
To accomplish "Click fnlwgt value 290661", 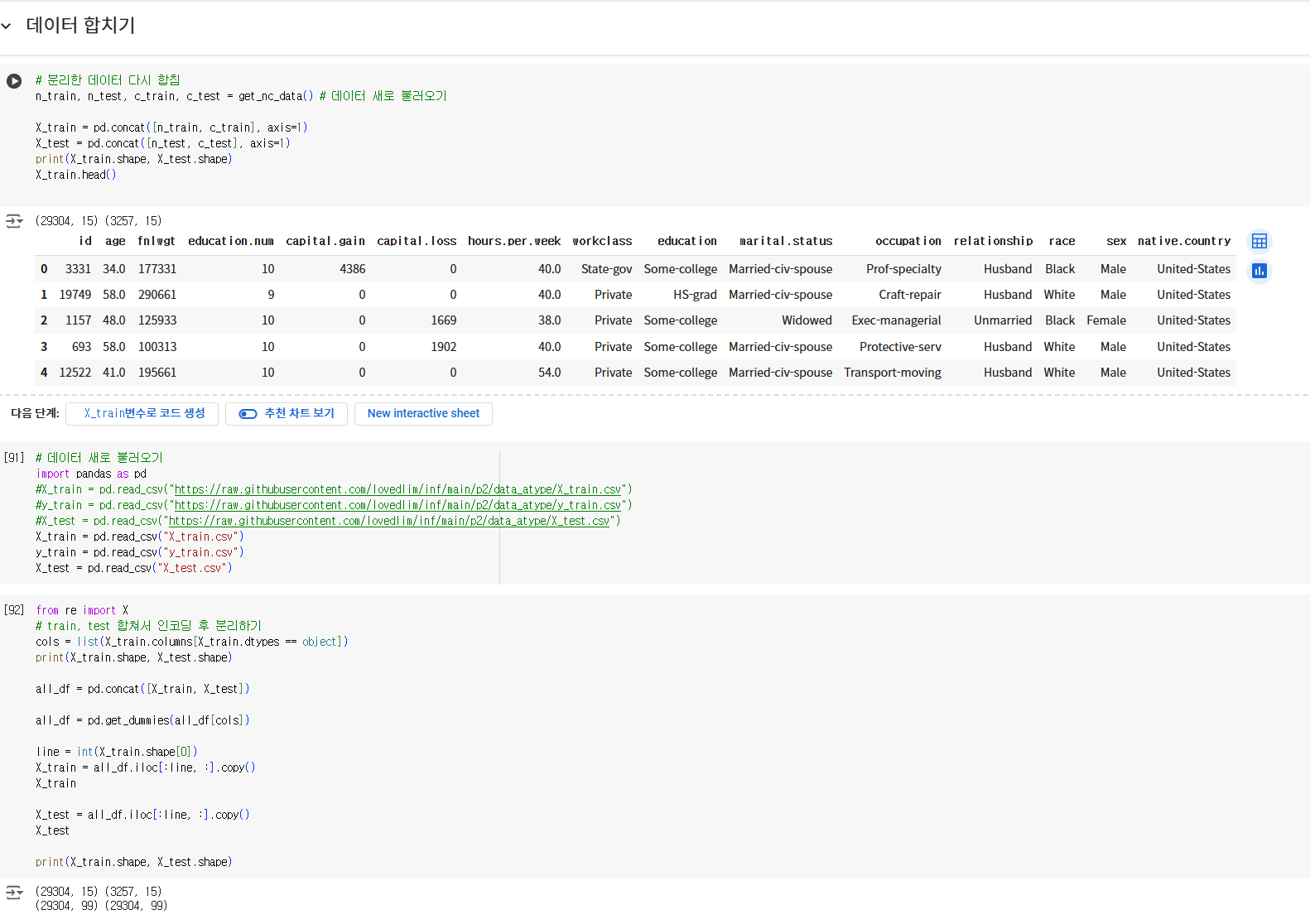I will (157, 295).
